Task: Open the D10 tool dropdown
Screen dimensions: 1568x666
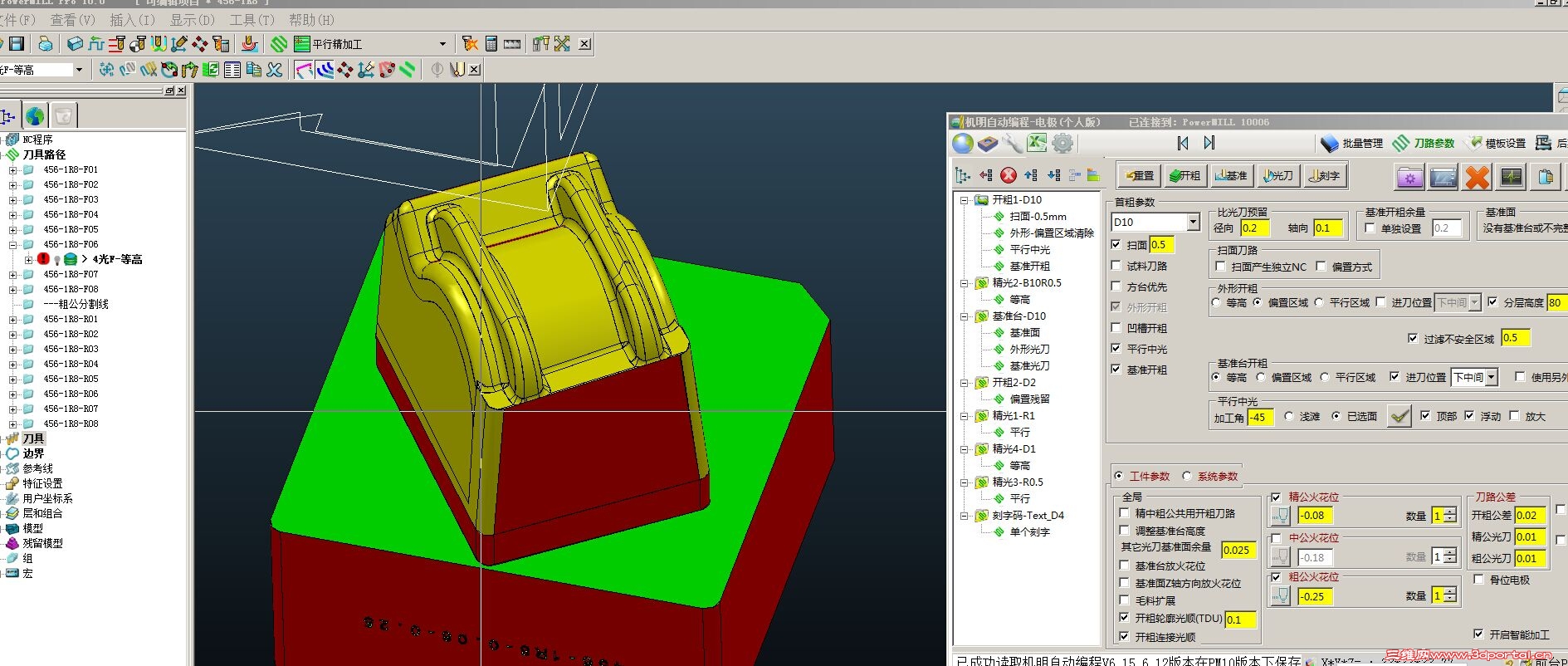Action: [x=1193, y=222]
